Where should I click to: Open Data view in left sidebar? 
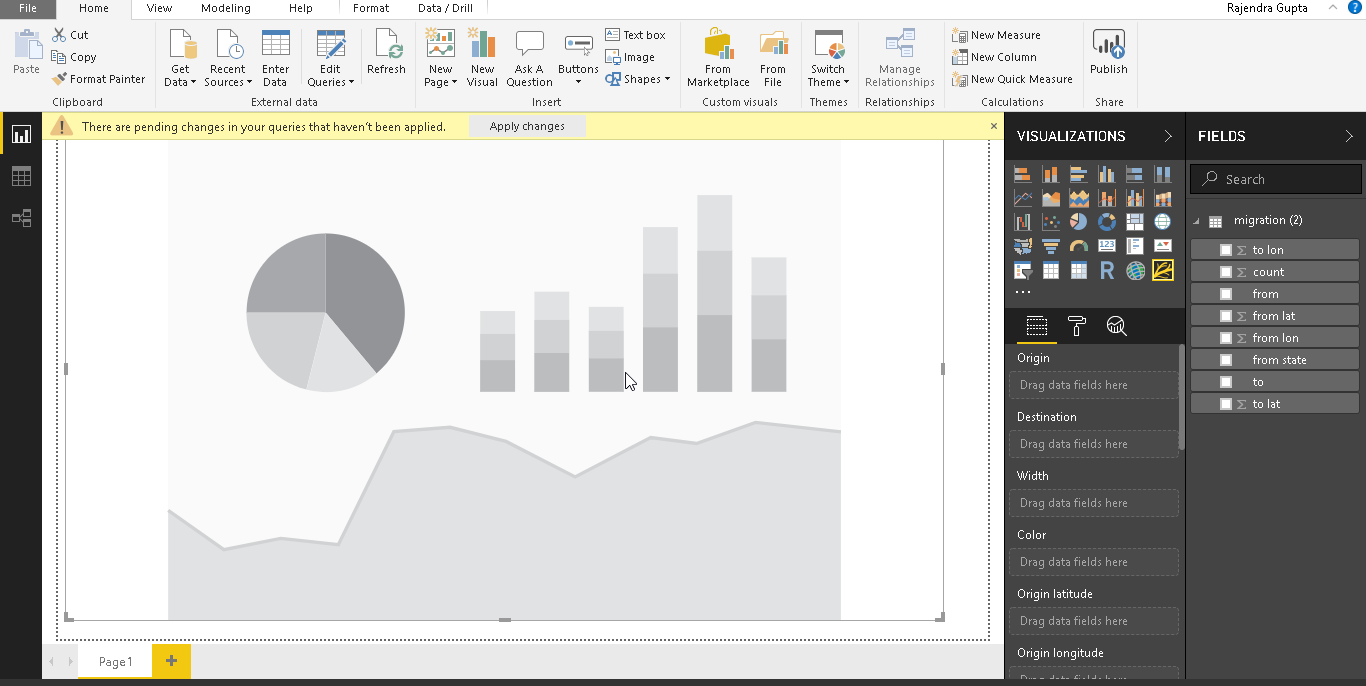(x=21, y=176)
